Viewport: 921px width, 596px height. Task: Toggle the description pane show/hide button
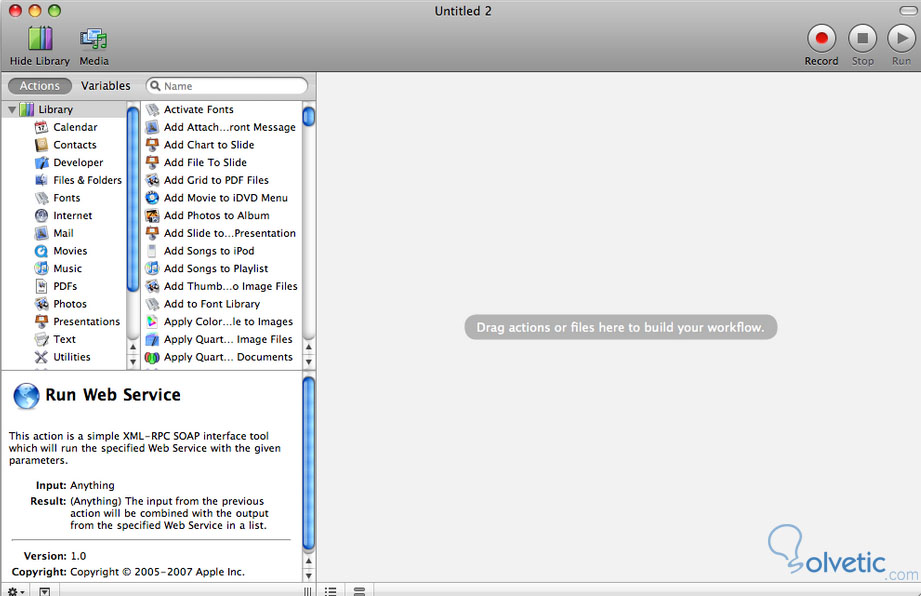click(x=45, y=591)
